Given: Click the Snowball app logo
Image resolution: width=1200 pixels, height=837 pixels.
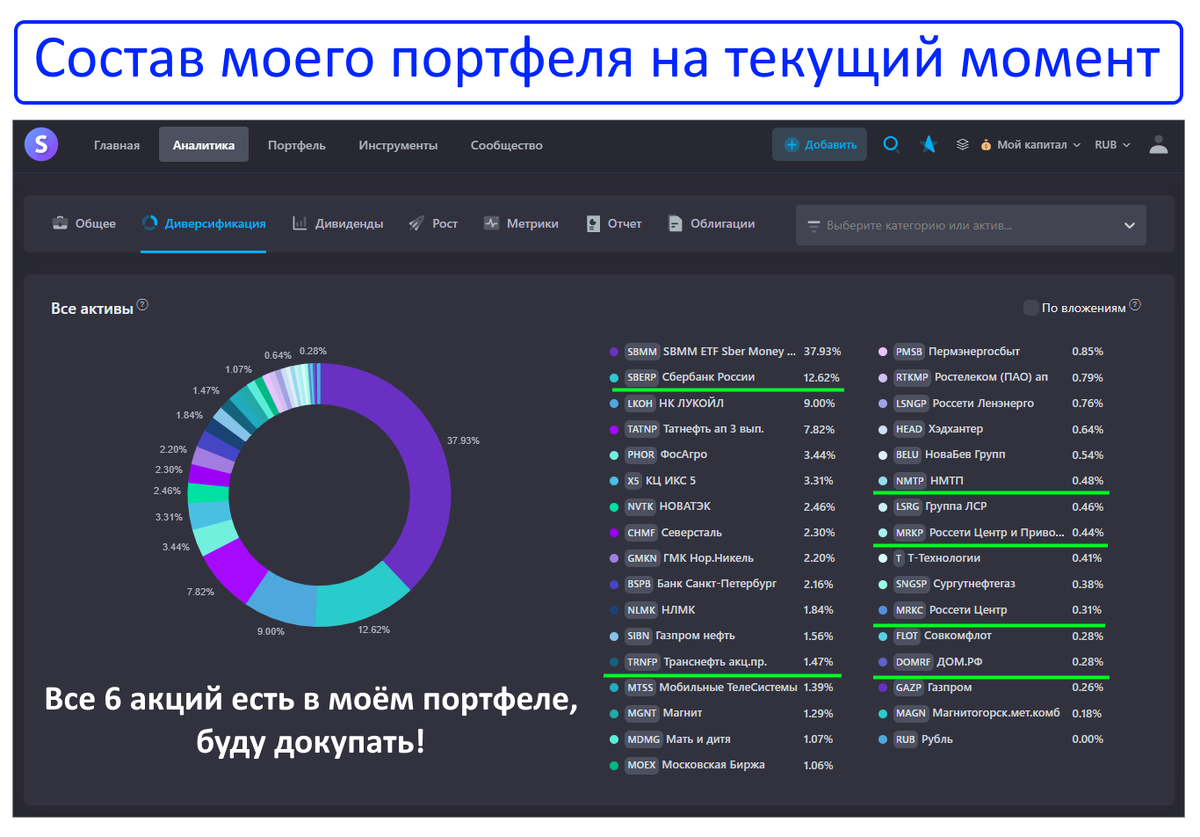Looking at the screenshot, I should (x=41, y=144).
